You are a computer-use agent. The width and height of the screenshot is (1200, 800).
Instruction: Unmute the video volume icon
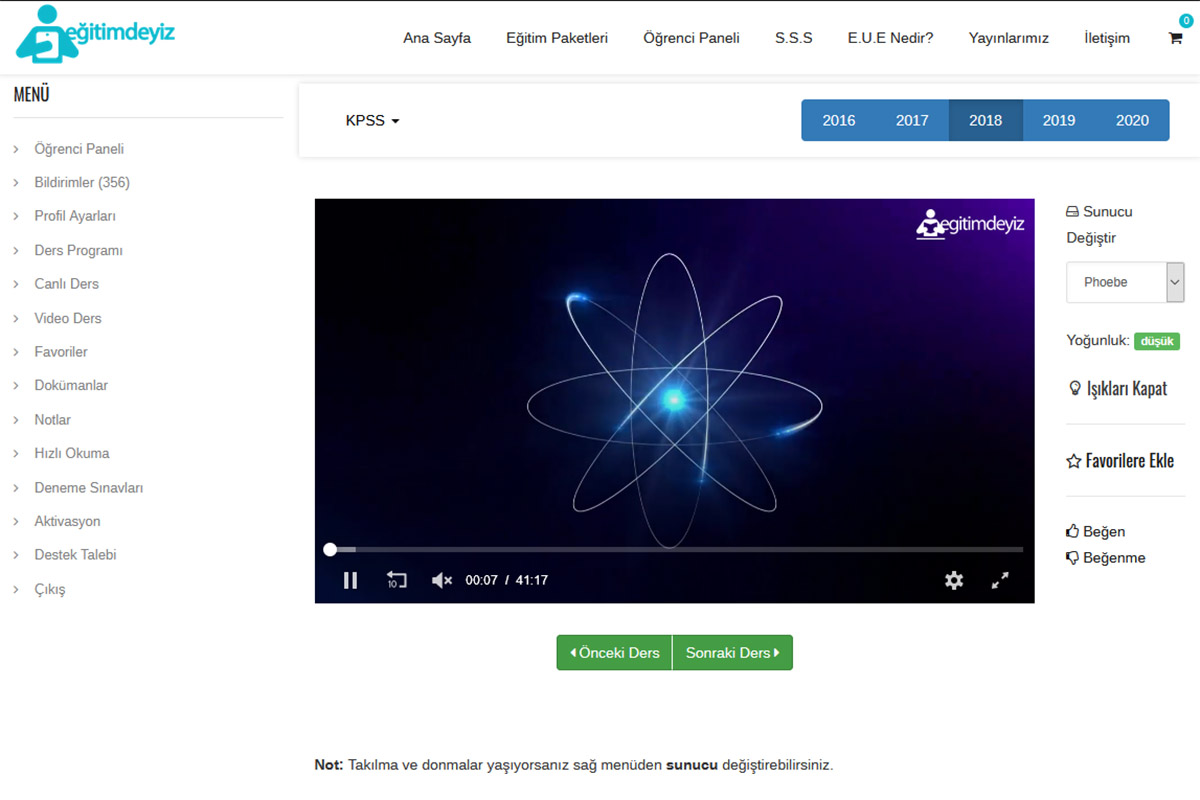coord(441,580)
